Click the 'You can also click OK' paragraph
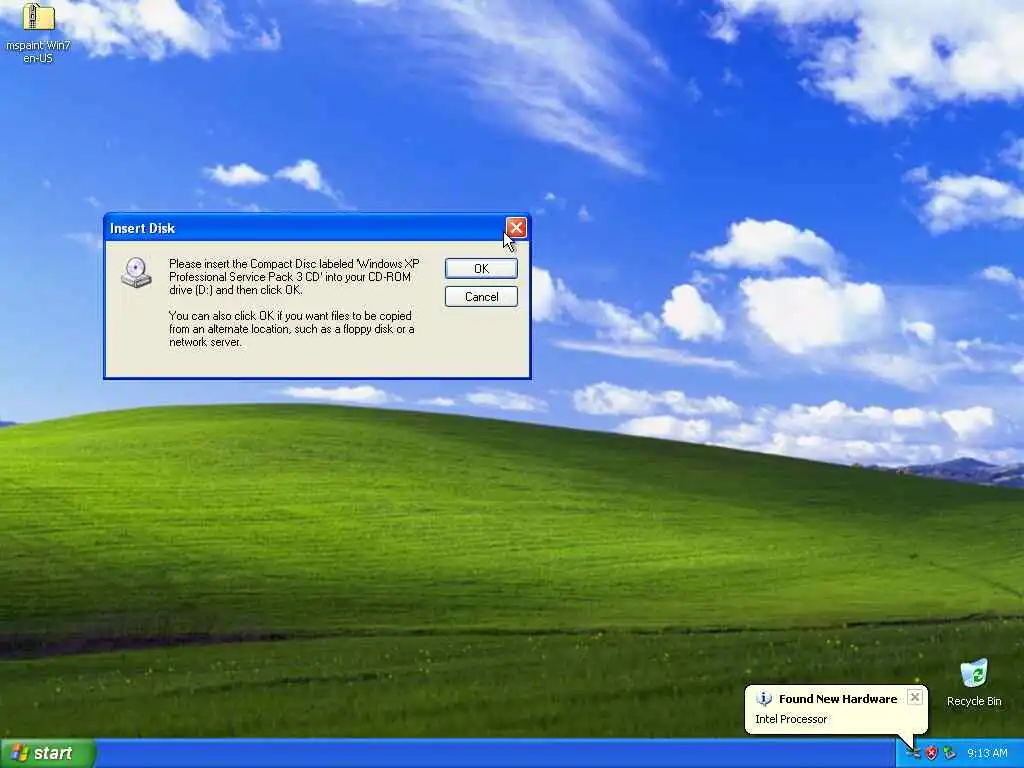 291,328
